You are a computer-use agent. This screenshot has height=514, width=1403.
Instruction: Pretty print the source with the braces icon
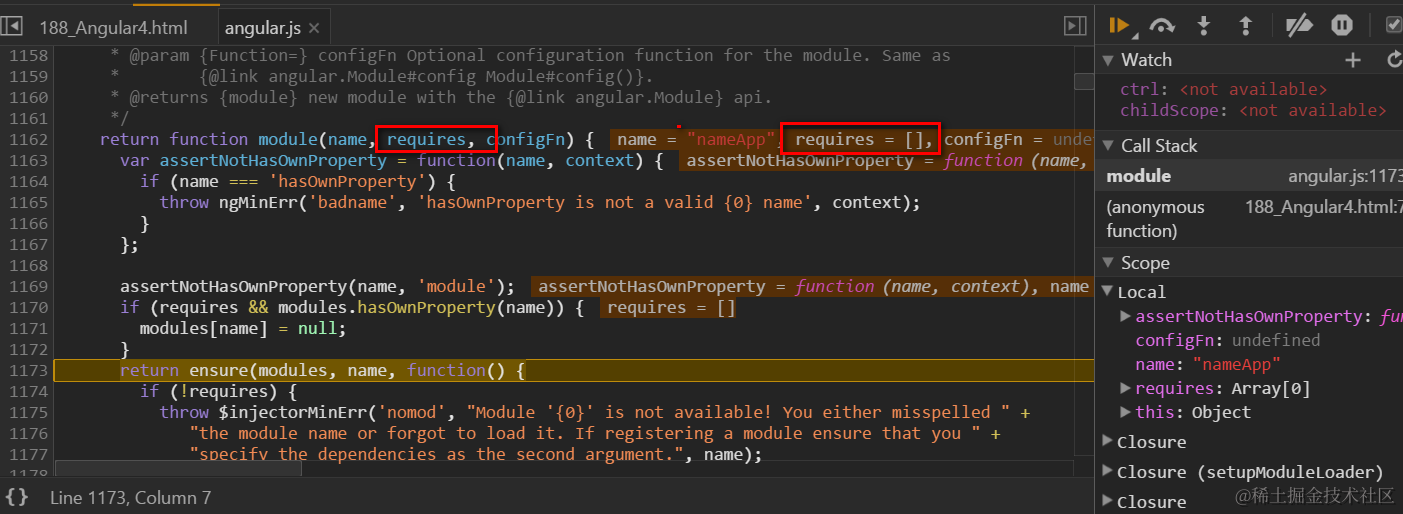point(17,497)
